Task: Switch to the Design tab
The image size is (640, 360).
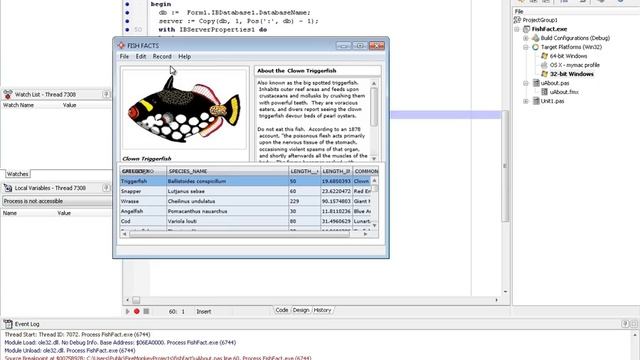Action: (301, 310)
